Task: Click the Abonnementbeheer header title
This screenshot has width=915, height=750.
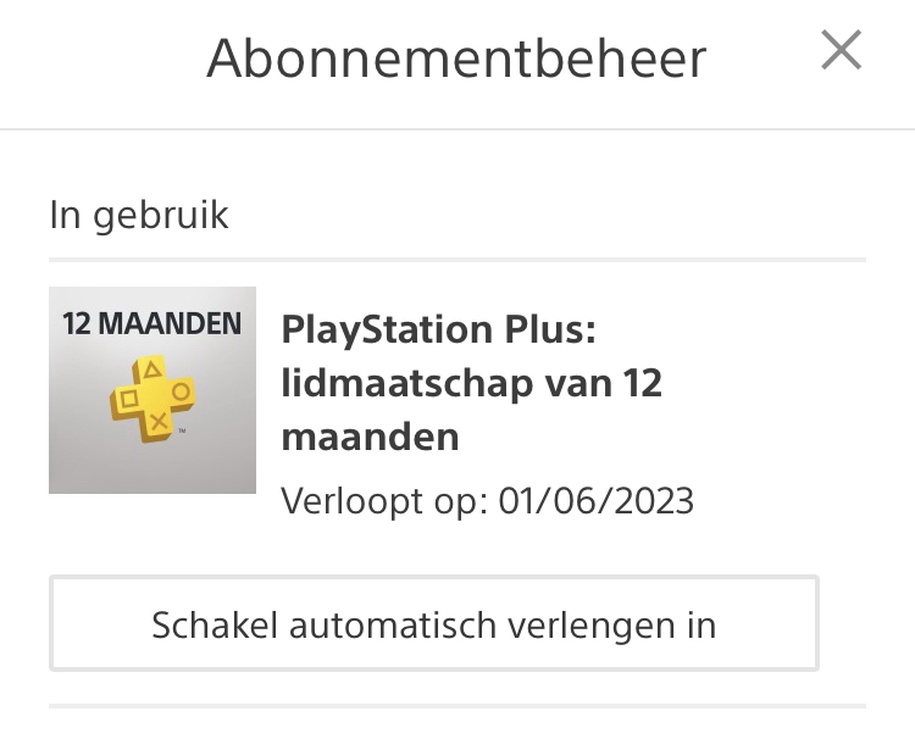Action: point(456,58)
